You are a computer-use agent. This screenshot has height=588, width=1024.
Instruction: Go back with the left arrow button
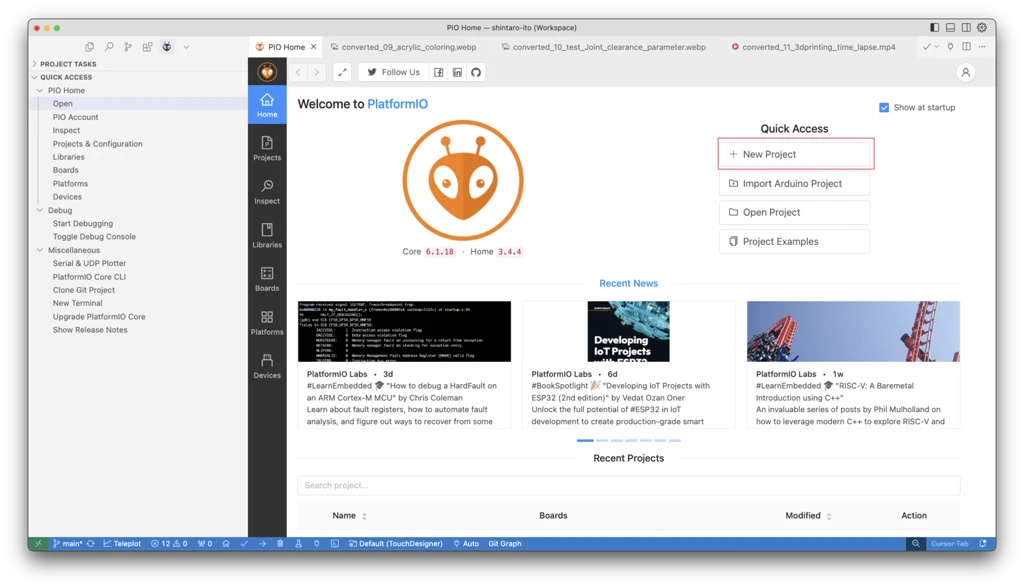(x=298, y=73)
